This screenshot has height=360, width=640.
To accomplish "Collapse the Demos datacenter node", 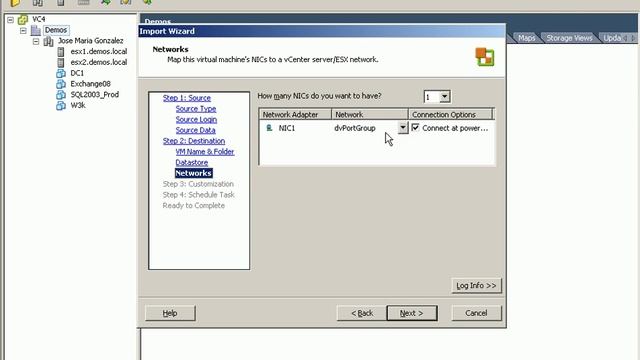I will [23, 30].
